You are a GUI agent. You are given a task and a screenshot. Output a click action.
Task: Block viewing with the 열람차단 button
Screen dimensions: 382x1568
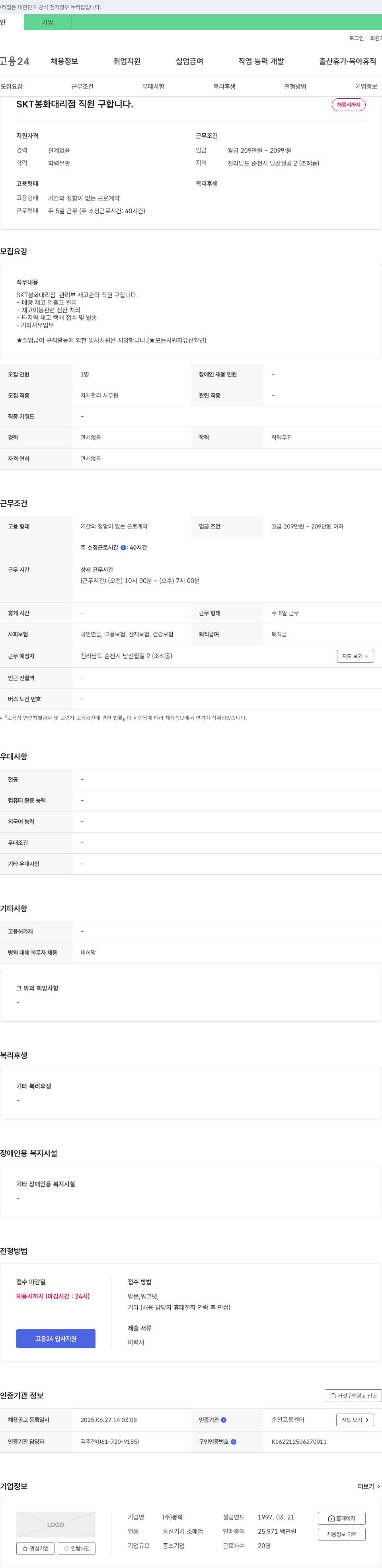click(77, 1548)
